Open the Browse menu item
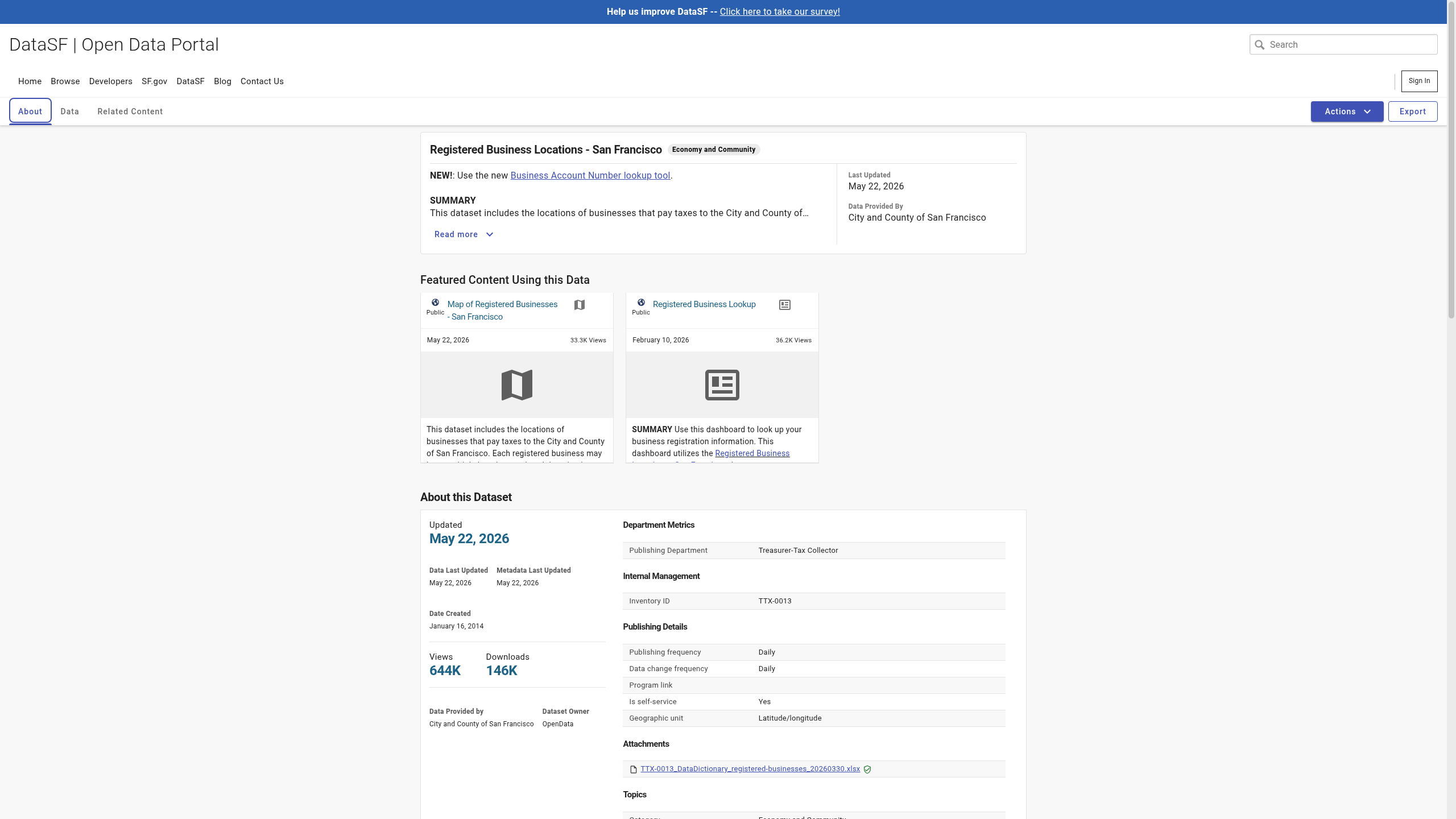The image size is (1456, 819). (65, 81)
